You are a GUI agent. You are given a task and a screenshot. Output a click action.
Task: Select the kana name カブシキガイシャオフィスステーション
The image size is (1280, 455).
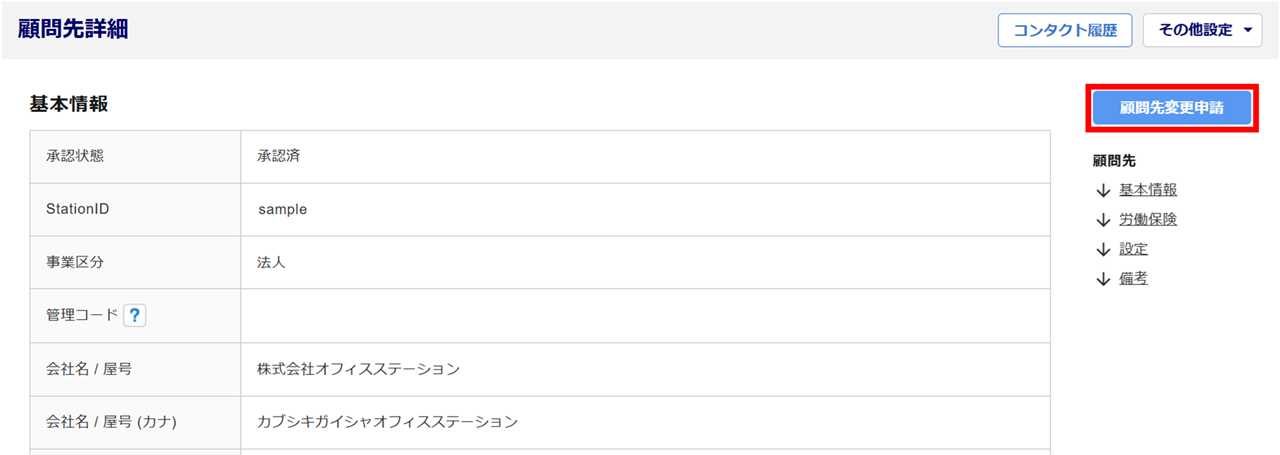[387, 422]
